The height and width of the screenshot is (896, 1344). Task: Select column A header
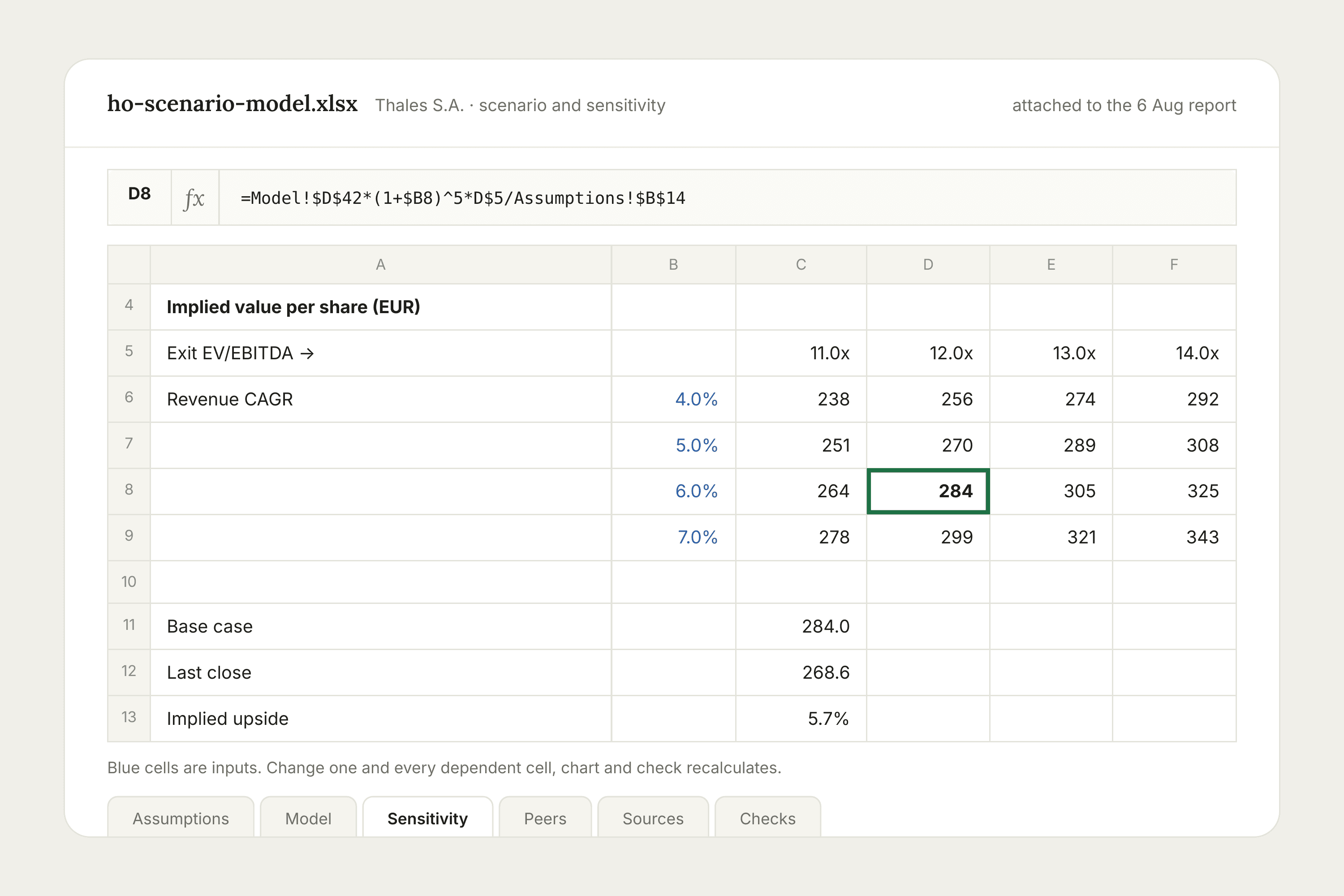point(380,265)
